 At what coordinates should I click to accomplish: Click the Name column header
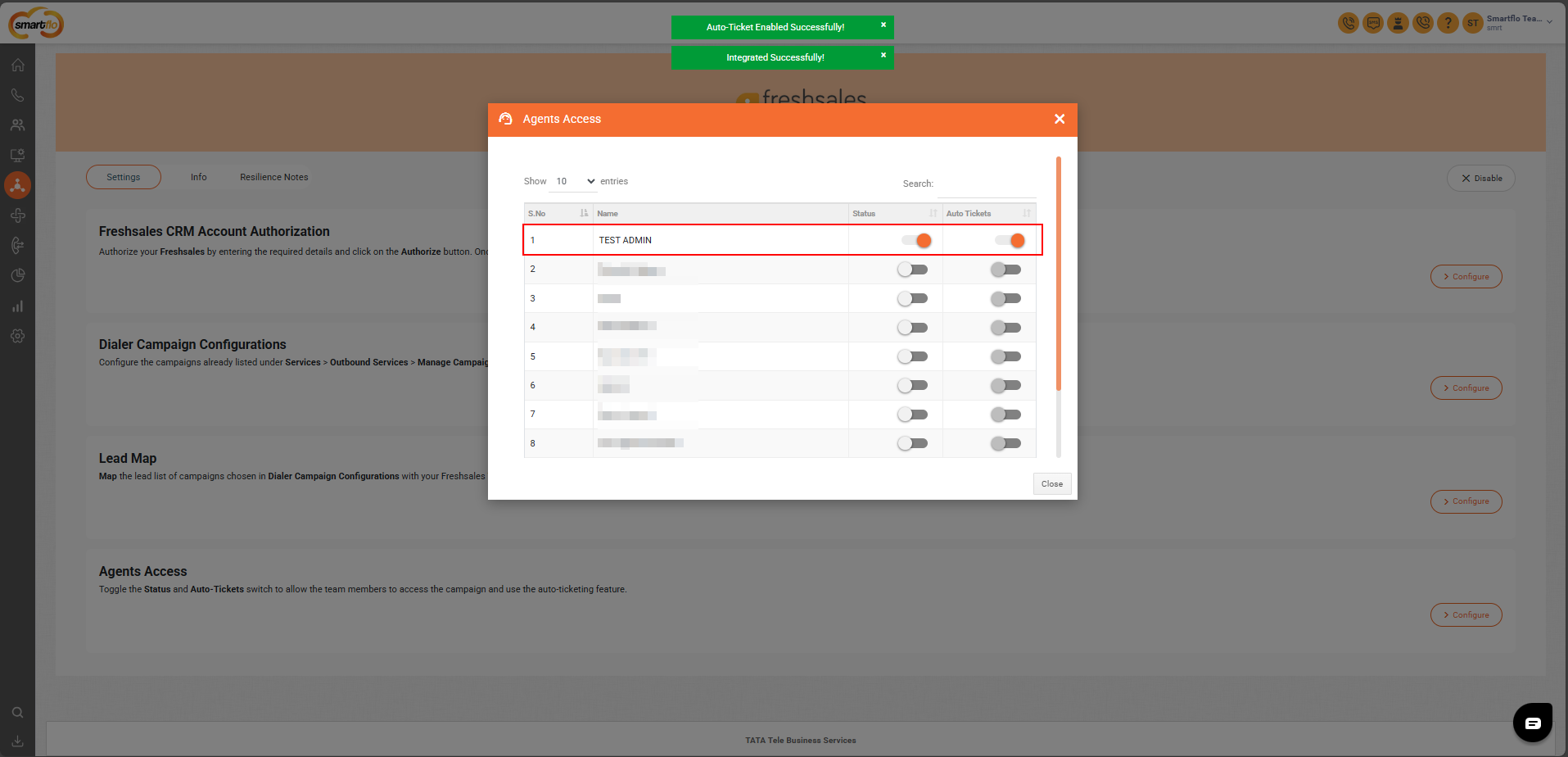point(721,213)
